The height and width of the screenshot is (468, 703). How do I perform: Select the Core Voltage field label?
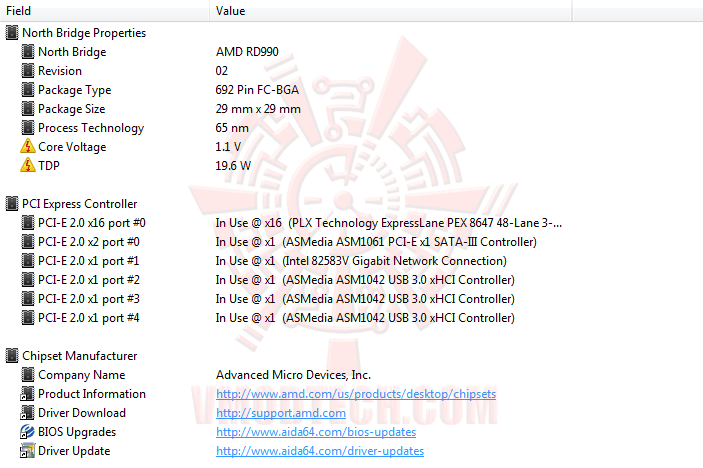pyautogui.click(x=72, y=147)
